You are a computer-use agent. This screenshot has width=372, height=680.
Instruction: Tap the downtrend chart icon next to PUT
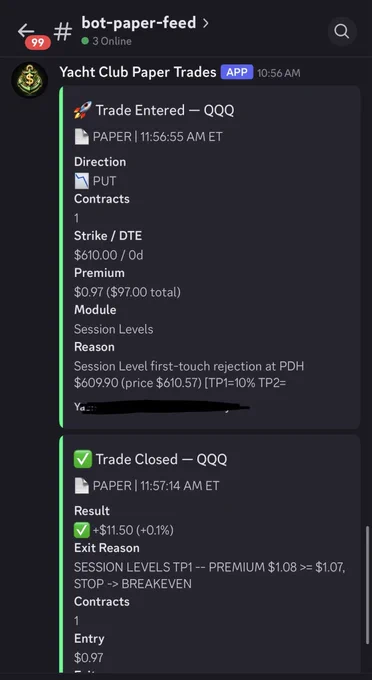tap(82, 181)
